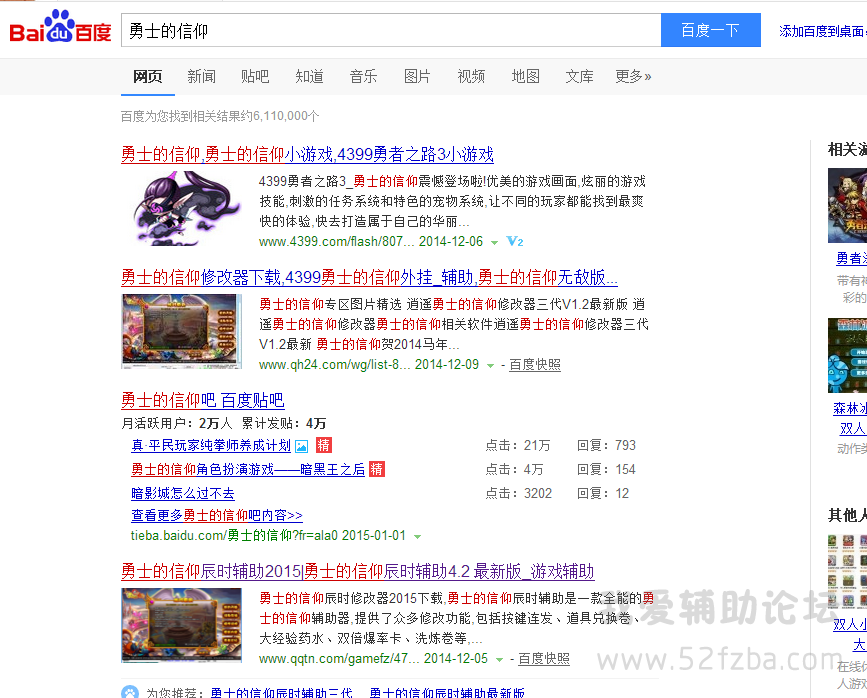Screen dimensions: 867x698
Task: Click 查看更多勇士的信仰吧内容>>
Action: [x=217, y=515]
